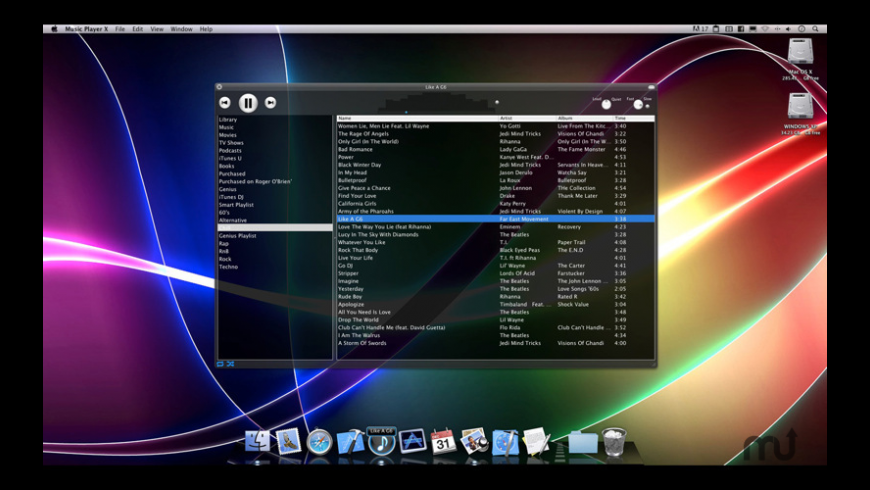This screenshot has width=870, height=490.
Task: Pause the currently playing song
Action: [x=248, y=102]
